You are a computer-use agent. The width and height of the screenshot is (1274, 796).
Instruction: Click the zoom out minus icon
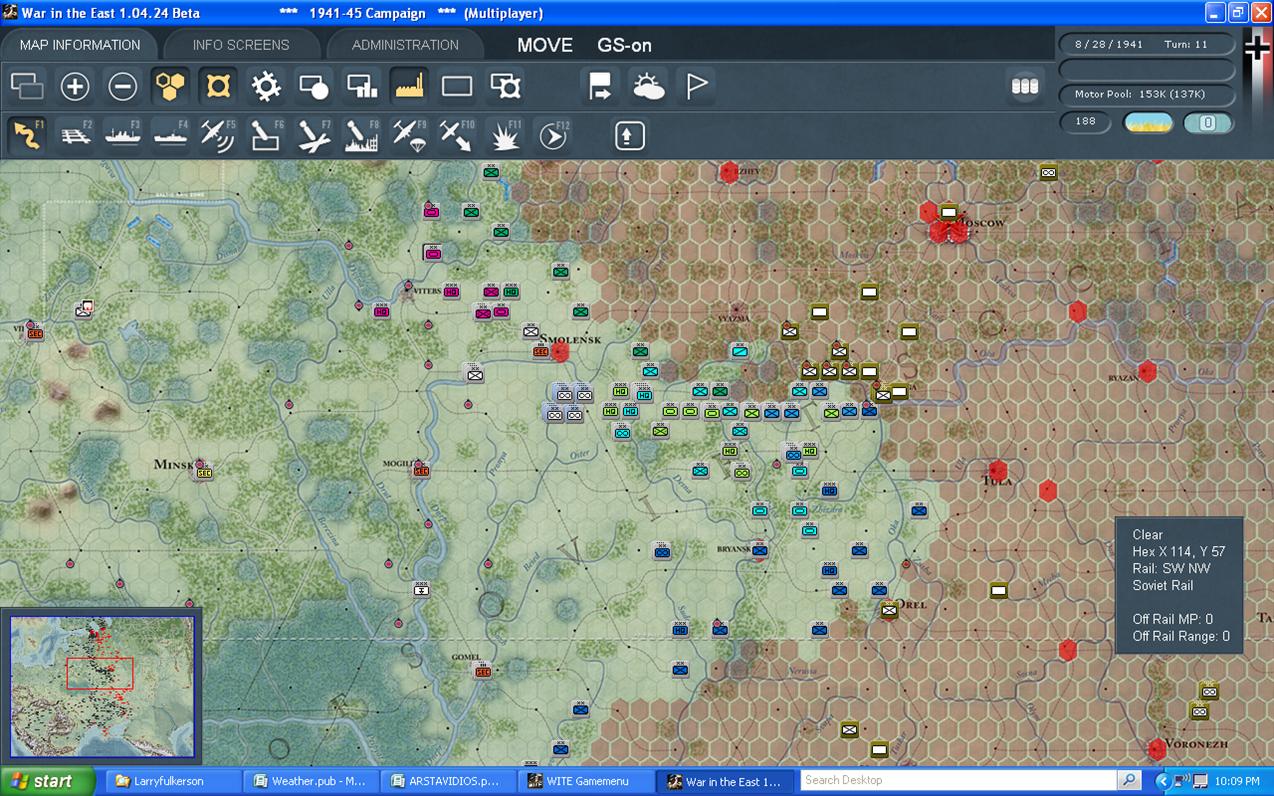click(123, 87)
